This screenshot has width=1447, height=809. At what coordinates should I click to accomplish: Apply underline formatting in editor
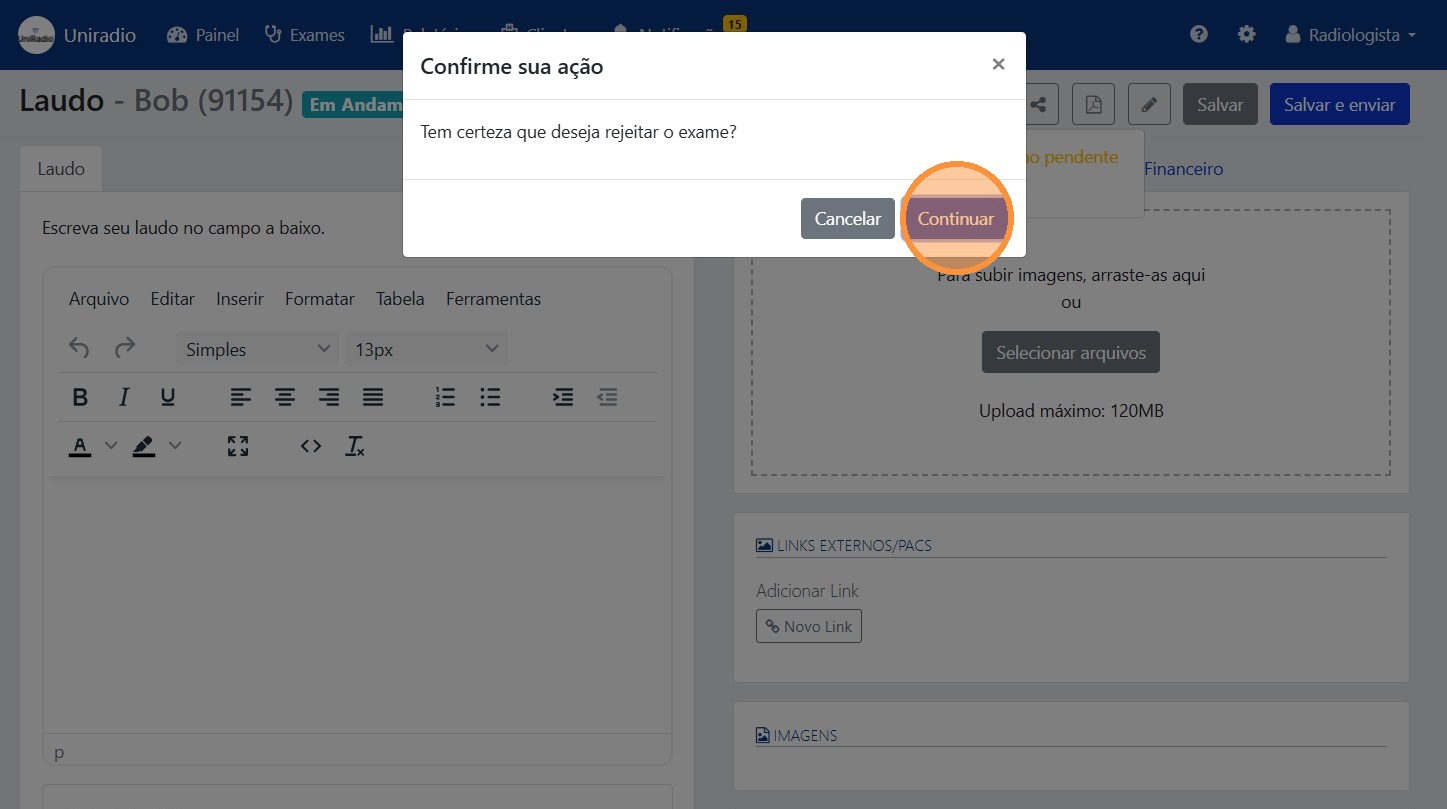tap(168, 397)
